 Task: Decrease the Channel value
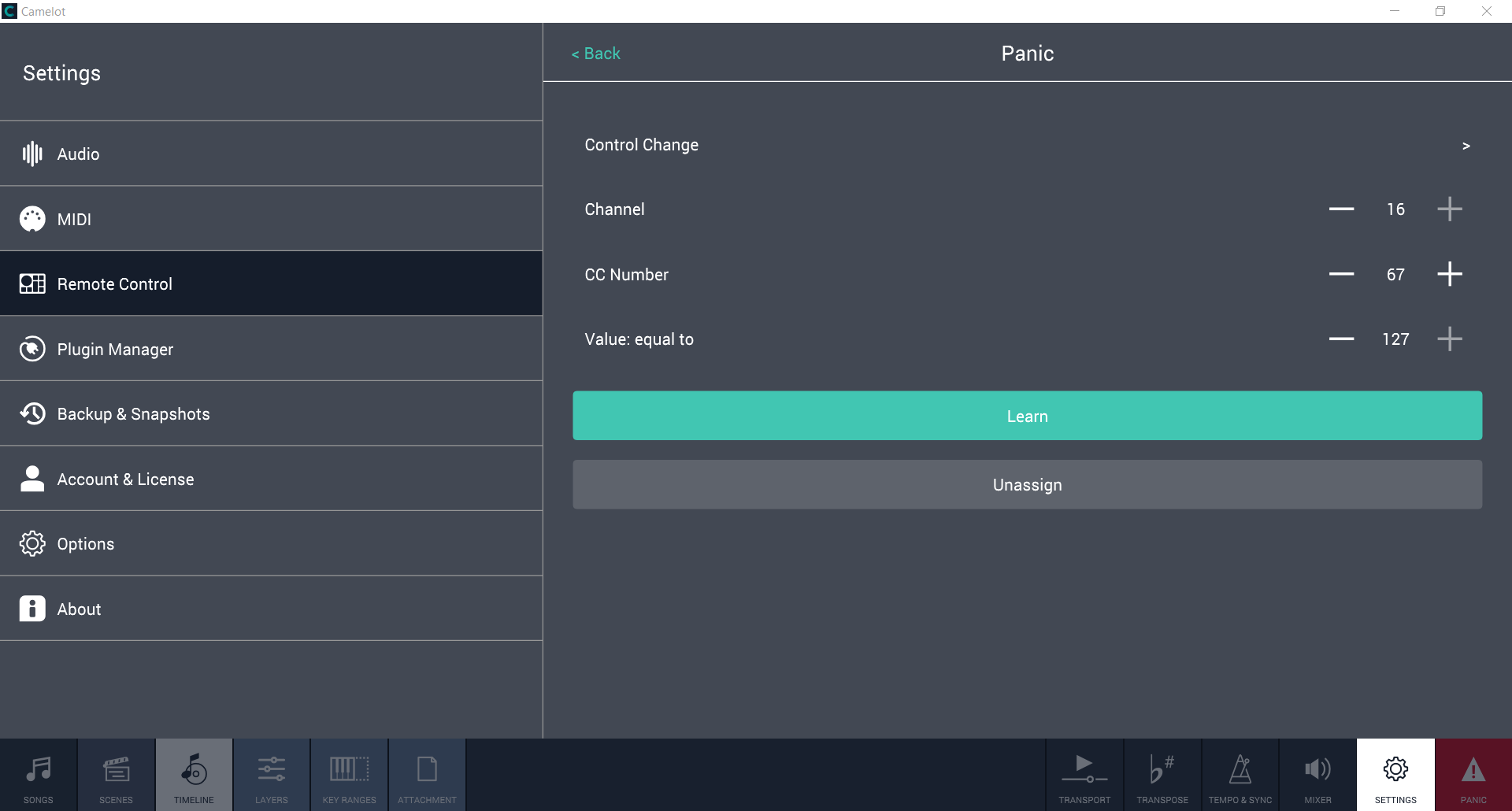1341,209
